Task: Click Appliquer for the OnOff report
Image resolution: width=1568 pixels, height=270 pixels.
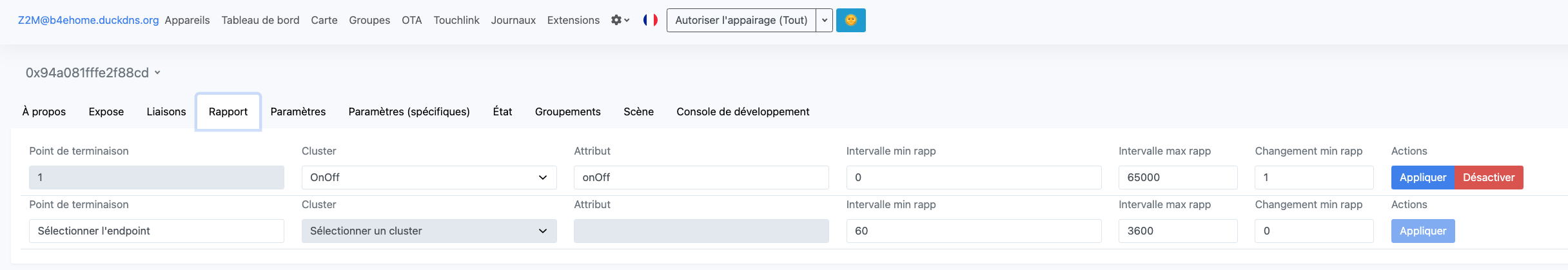Action: click(1422, 177)
